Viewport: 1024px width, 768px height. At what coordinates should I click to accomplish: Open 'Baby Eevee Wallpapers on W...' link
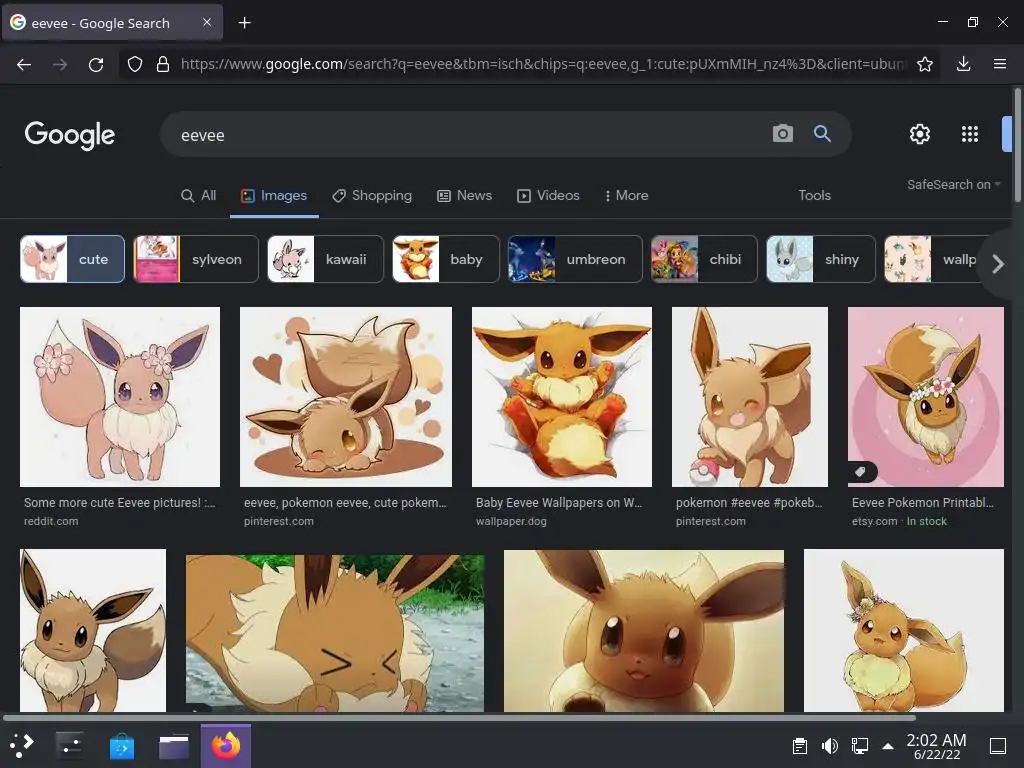[x=559, y=503]
